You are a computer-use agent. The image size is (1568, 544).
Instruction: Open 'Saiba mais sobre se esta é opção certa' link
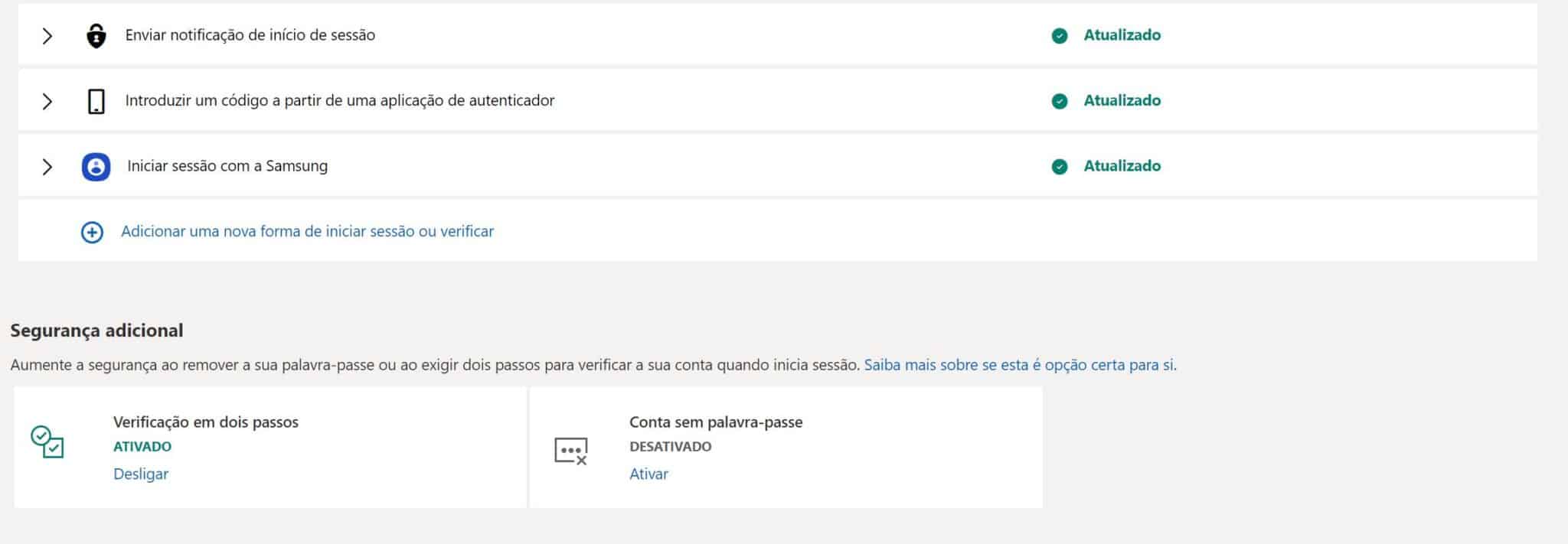pos(1020,365)
